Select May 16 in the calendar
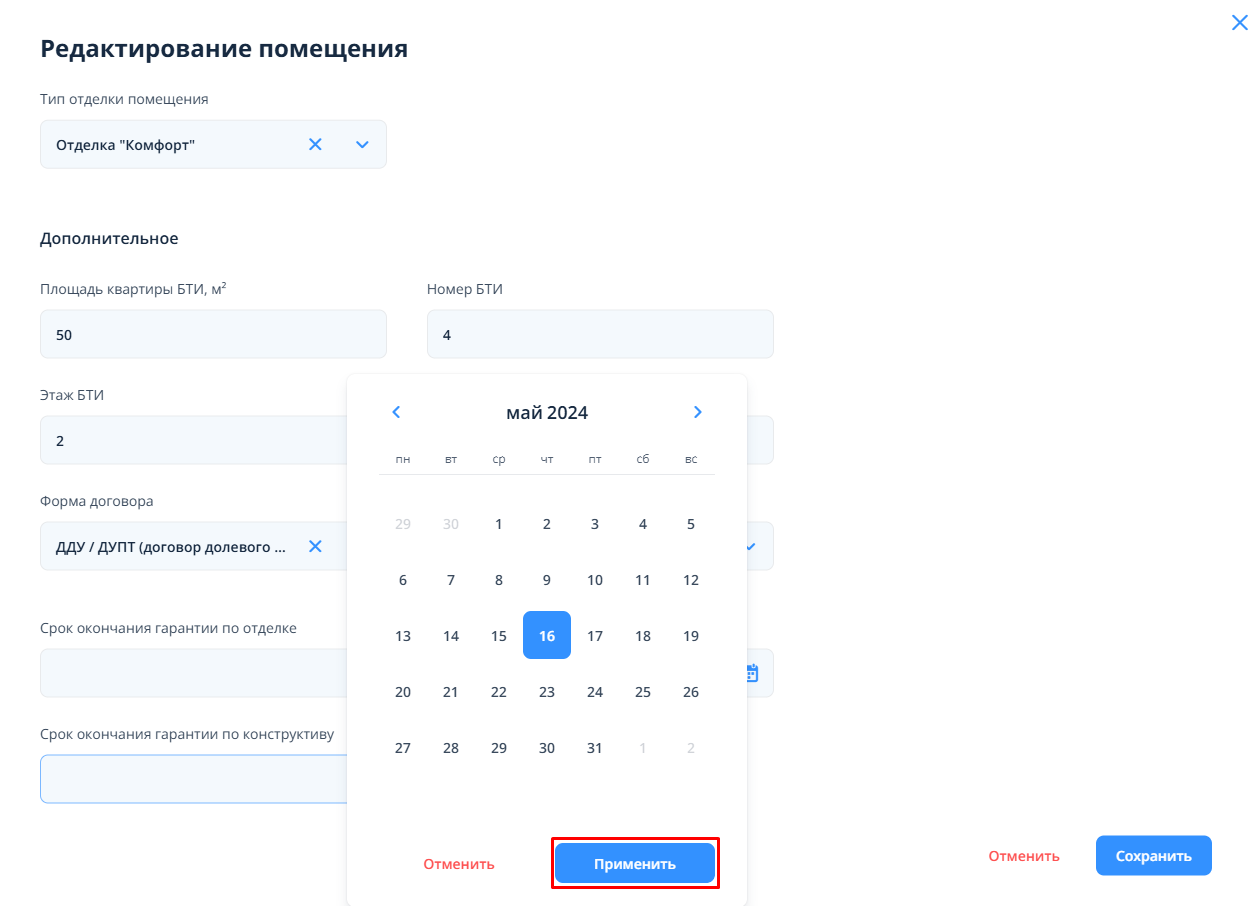The image size is (1260, 906). [x=547, y=636]
